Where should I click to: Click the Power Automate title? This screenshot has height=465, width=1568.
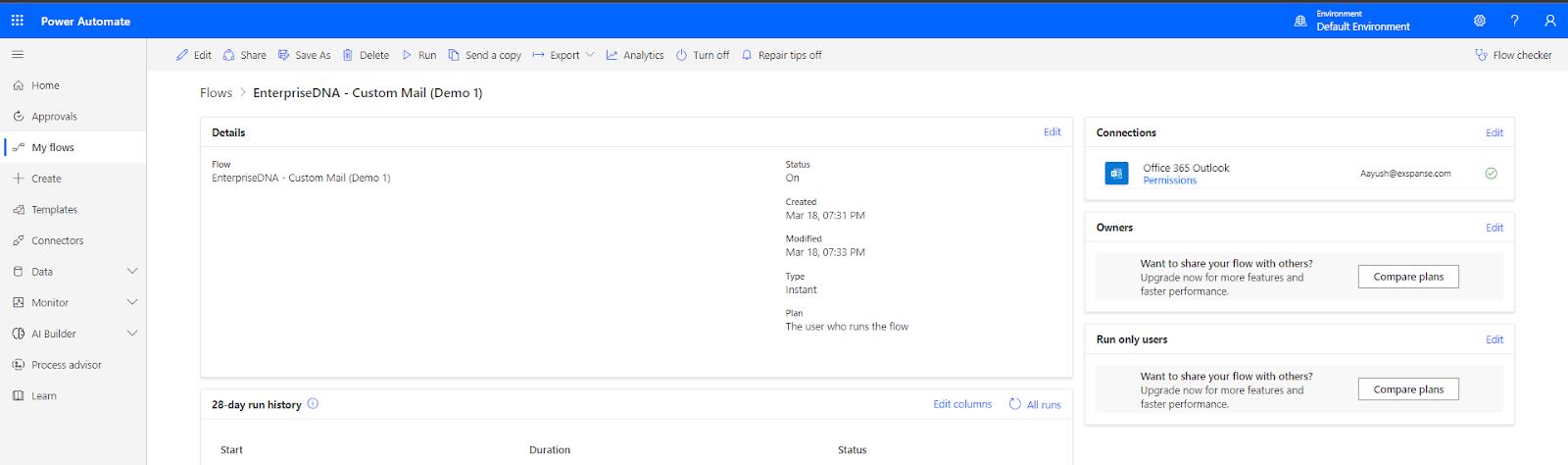pos(85,21)
